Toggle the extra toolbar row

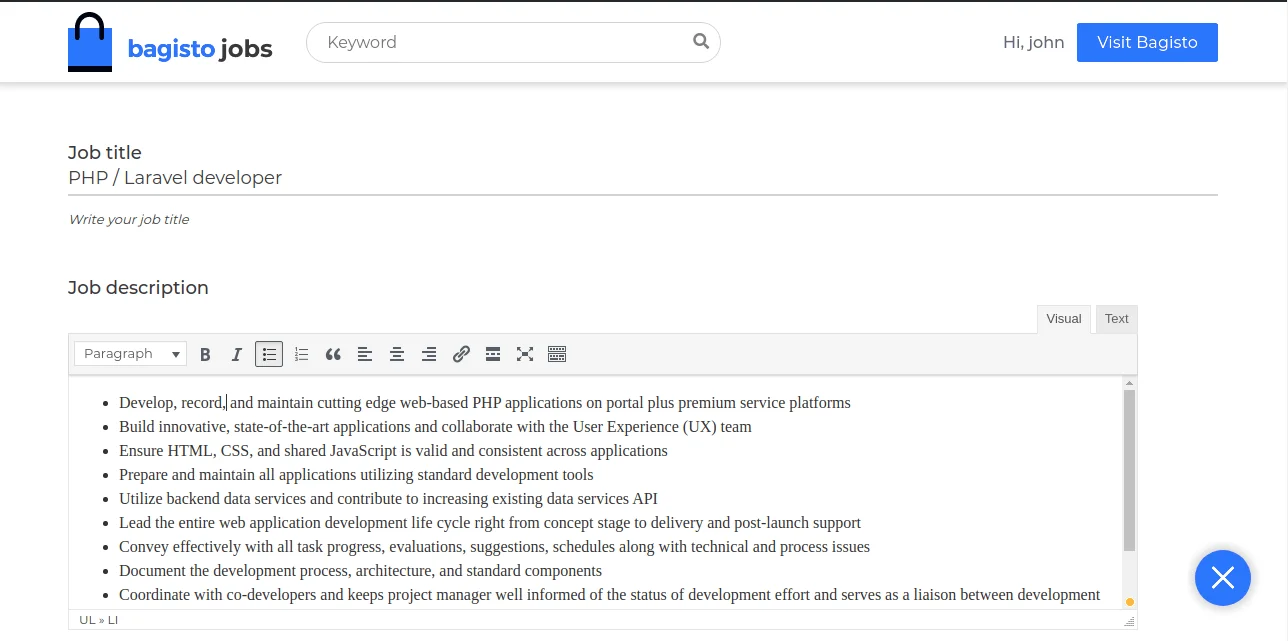557,353
